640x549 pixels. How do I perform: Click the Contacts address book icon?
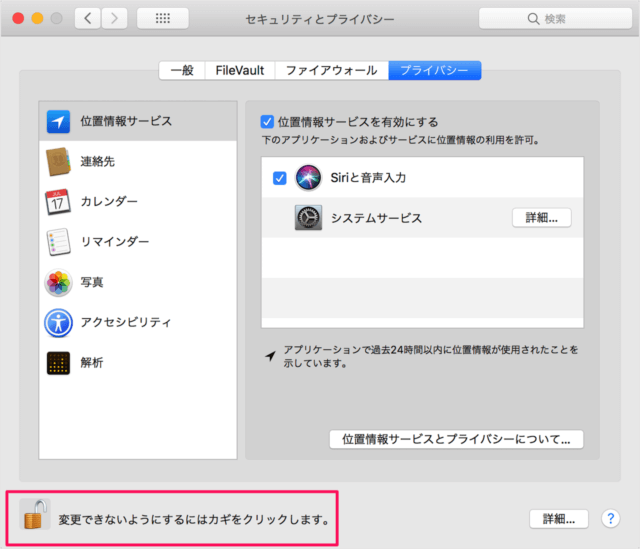click(58, 162)
